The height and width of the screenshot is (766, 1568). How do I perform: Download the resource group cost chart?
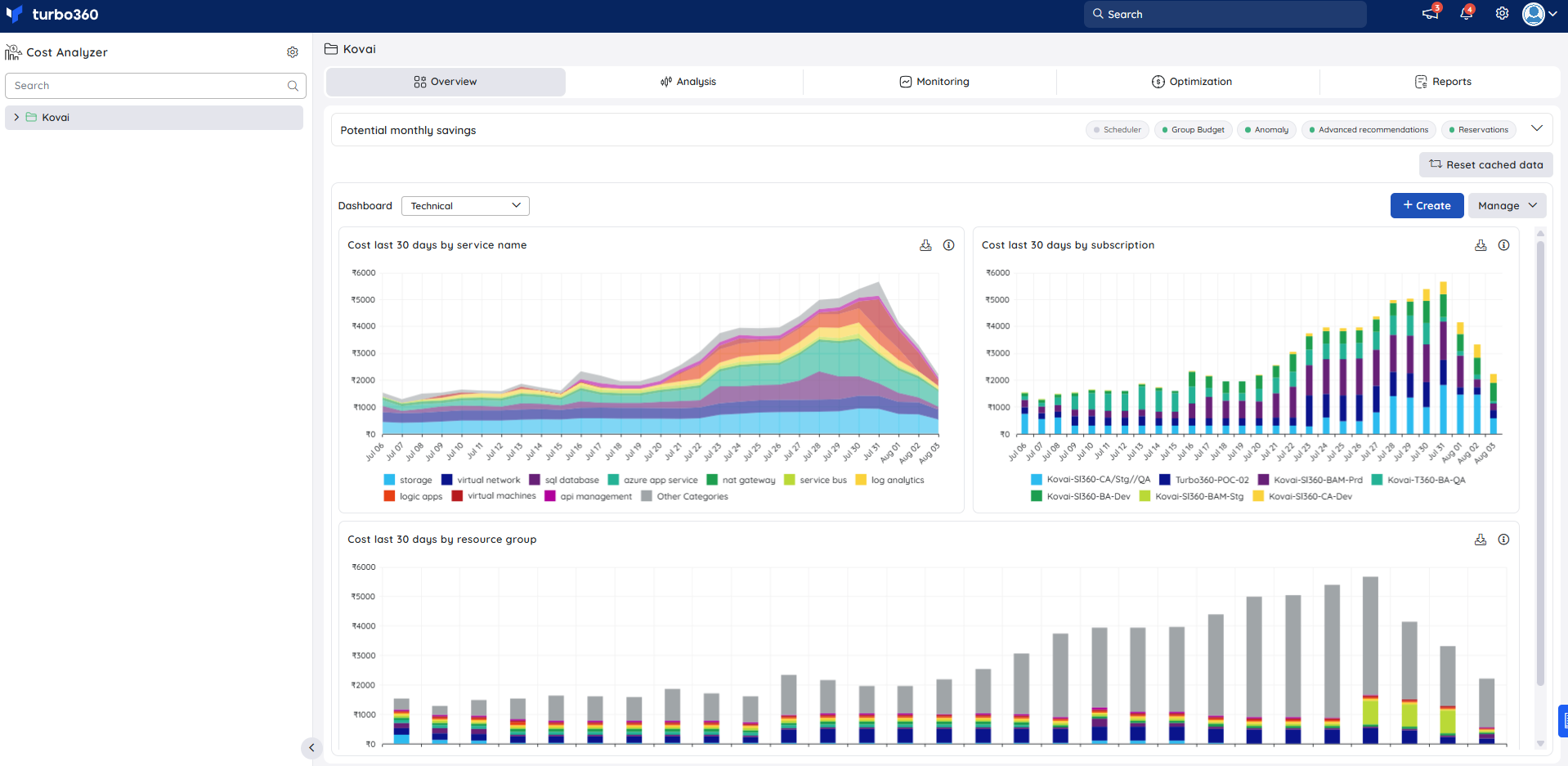coord(1481,540)
